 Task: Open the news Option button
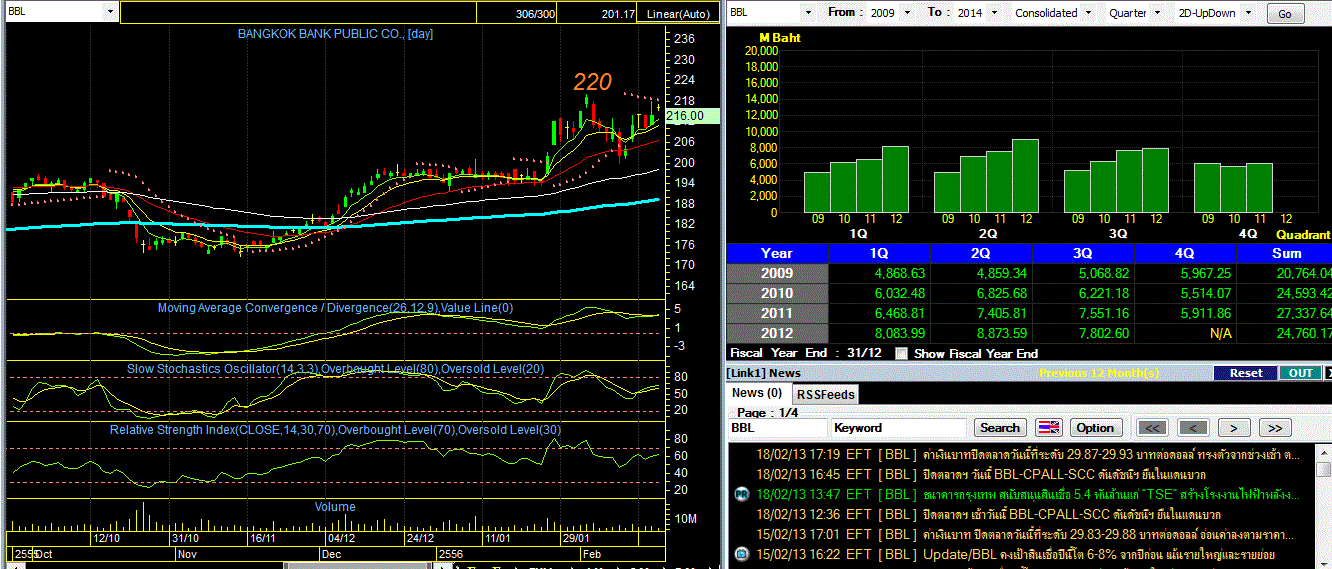(1095, 427)
